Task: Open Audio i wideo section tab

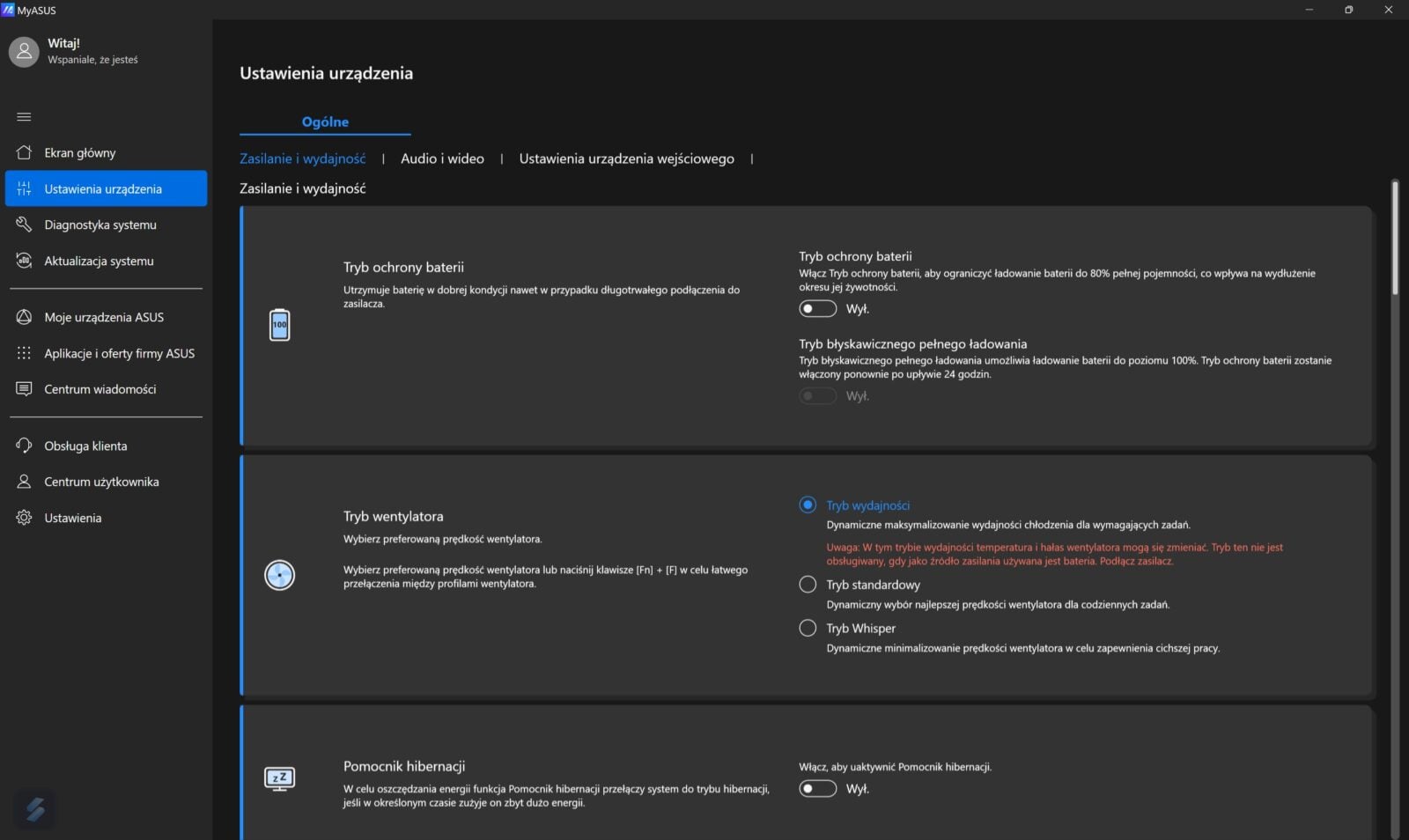Action: [442, 158]
